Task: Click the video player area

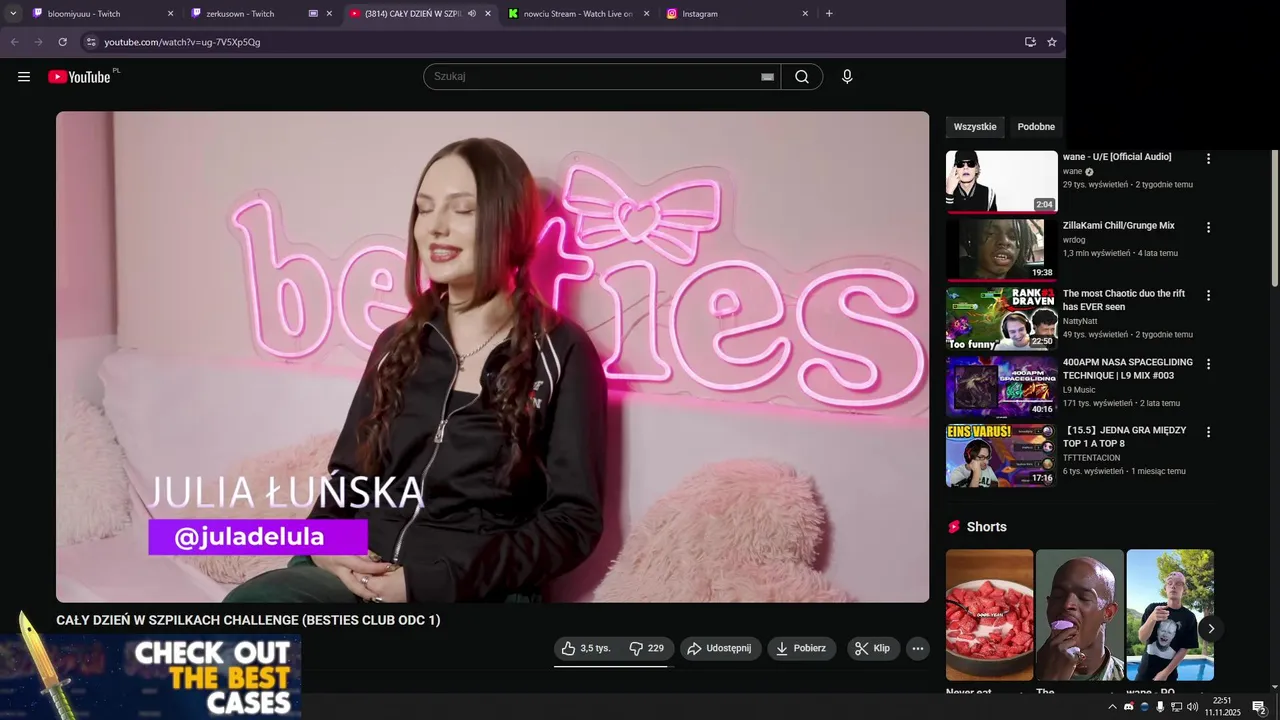Action: 492,357
